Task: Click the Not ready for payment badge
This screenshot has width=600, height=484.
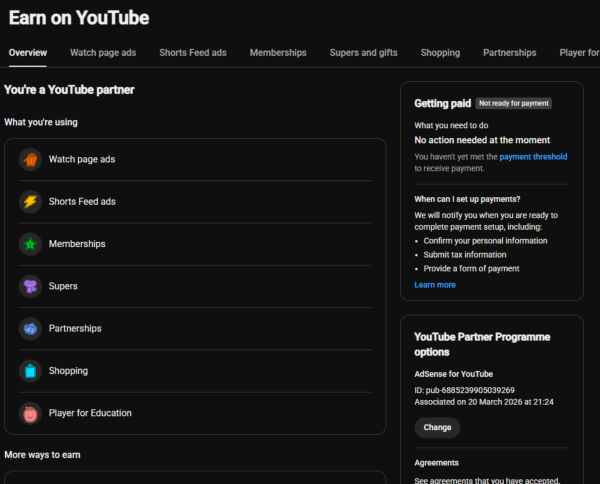Action: (x=514, y=103)
